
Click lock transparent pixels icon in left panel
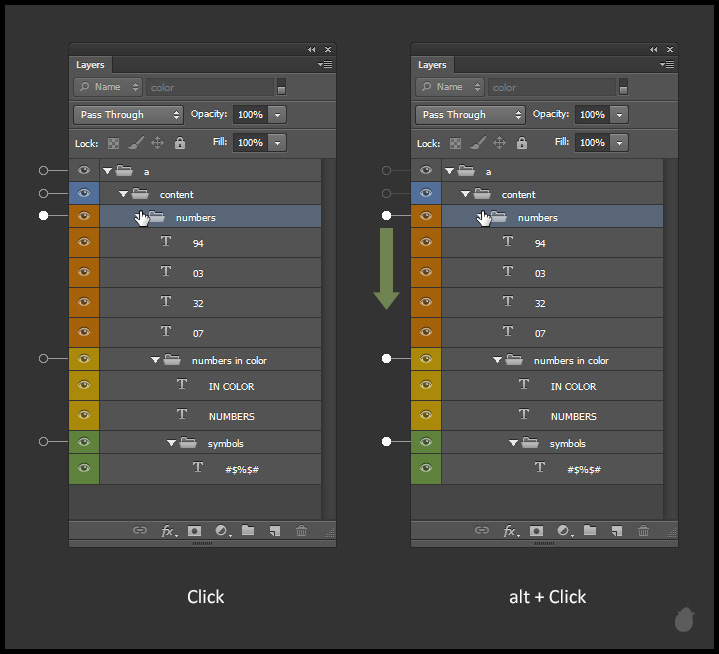coord(113,143)
